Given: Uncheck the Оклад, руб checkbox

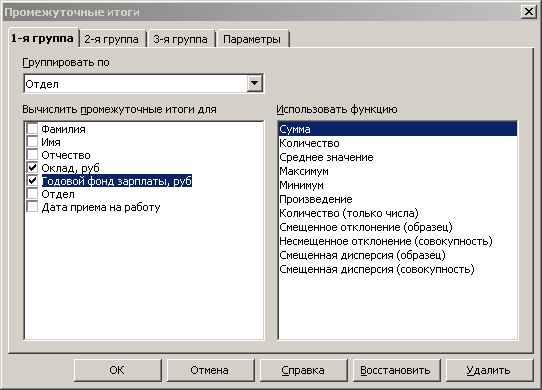Looking at the screenshot, I should coord(32,168).
